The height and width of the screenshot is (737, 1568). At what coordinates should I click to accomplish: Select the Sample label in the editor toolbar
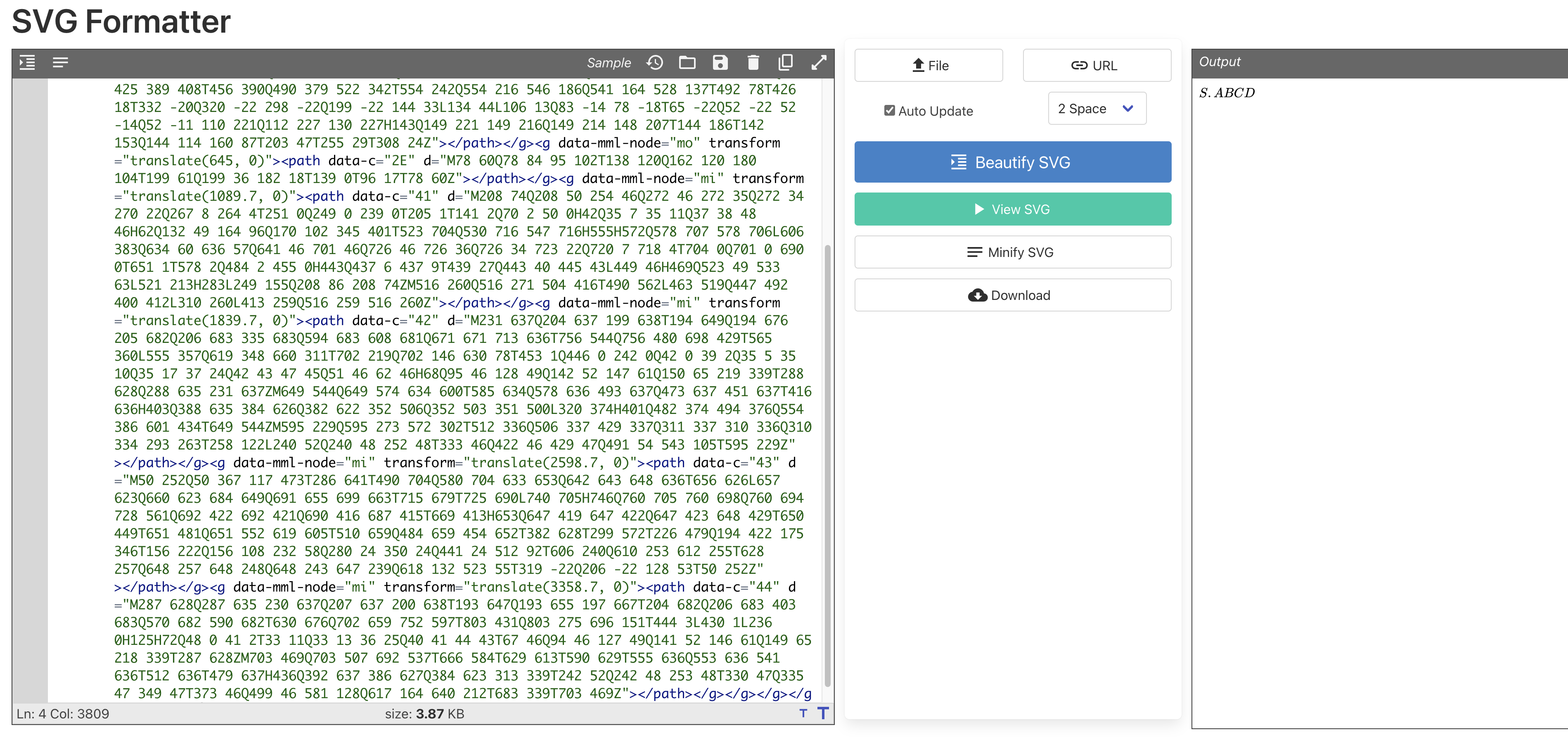coord(609,63)
